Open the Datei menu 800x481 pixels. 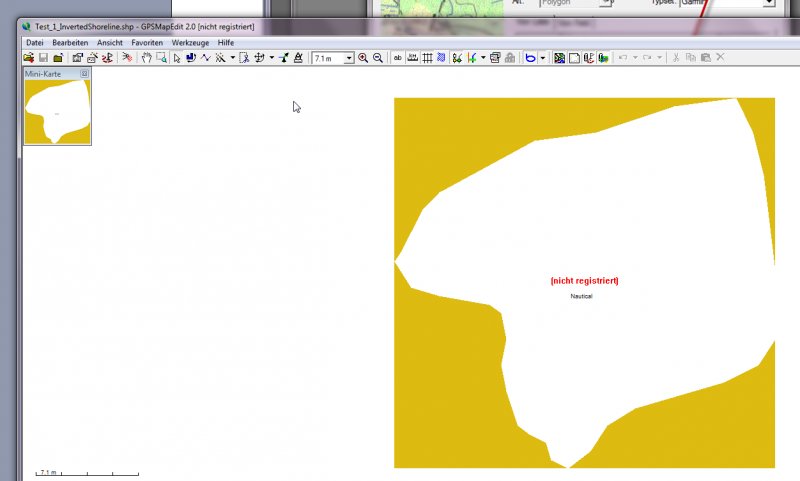tap(35, 43)
